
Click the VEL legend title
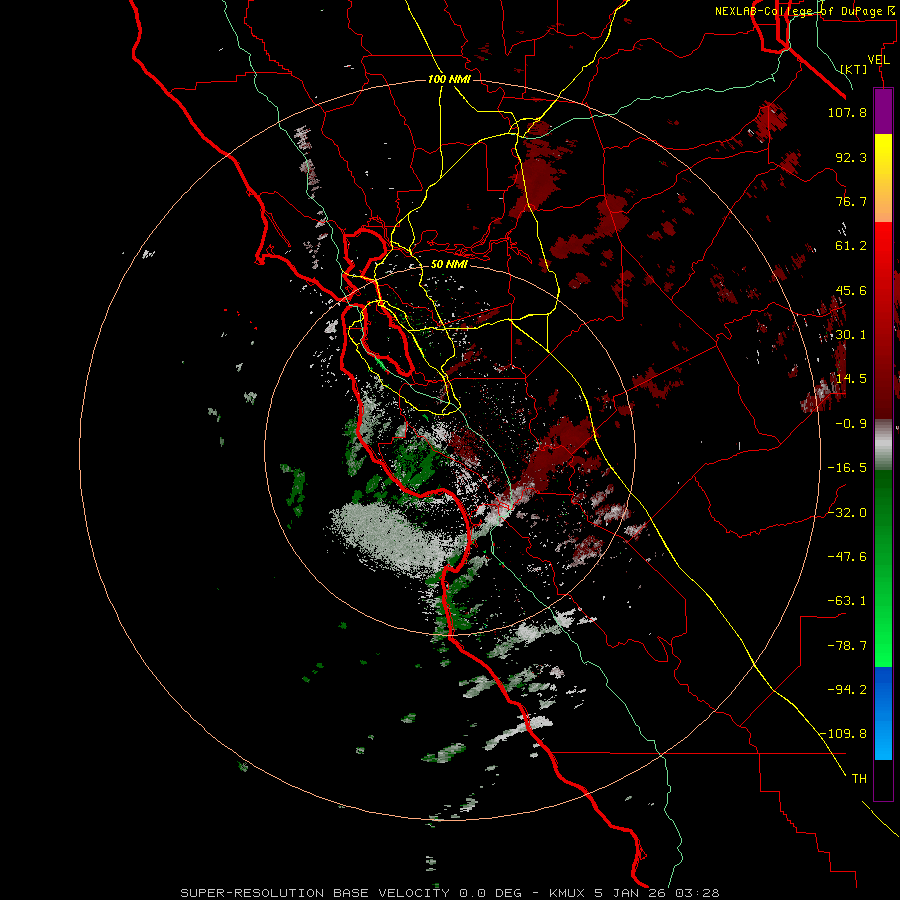878,60
